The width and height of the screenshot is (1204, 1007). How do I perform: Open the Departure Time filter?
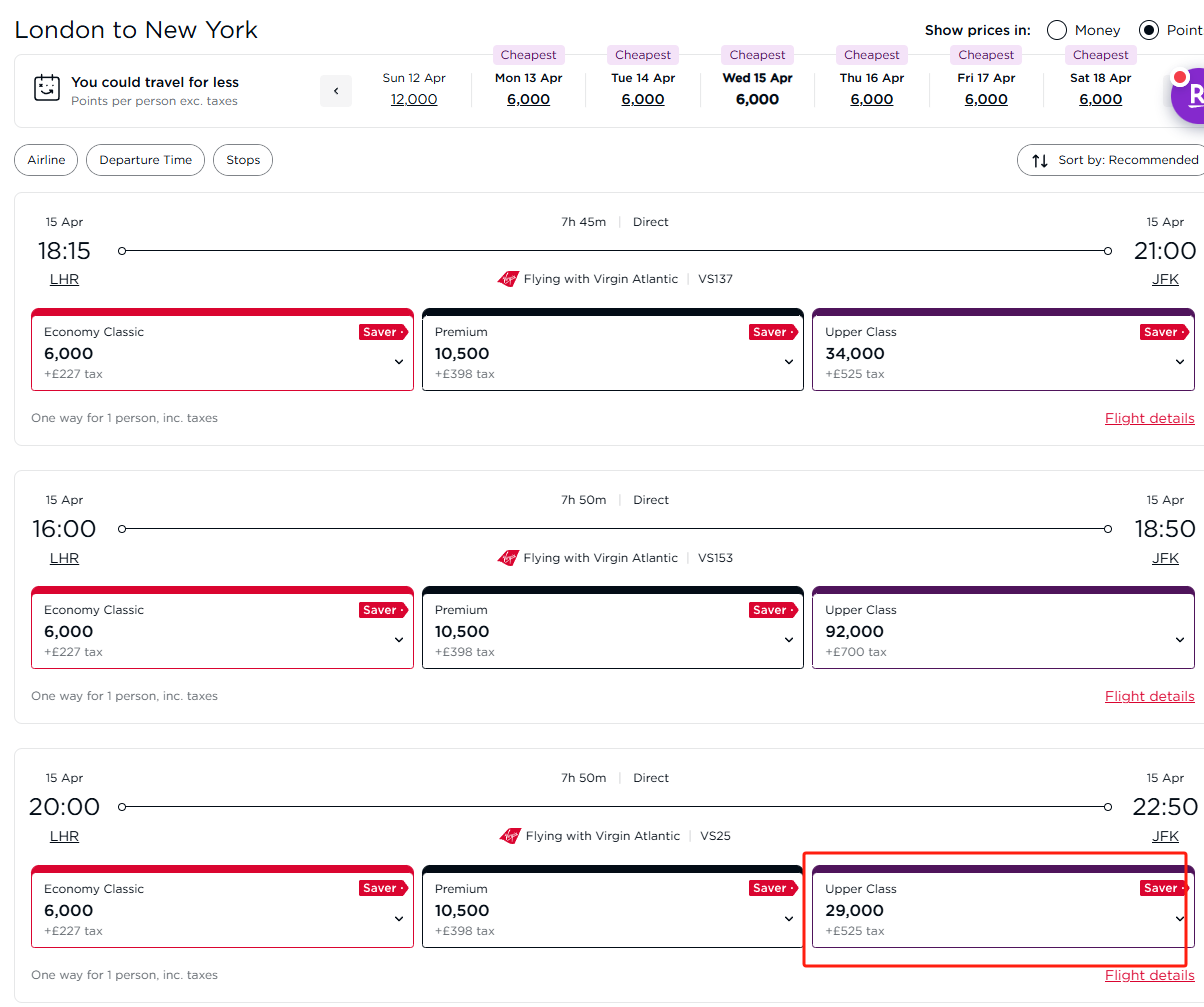click(146, 160)
